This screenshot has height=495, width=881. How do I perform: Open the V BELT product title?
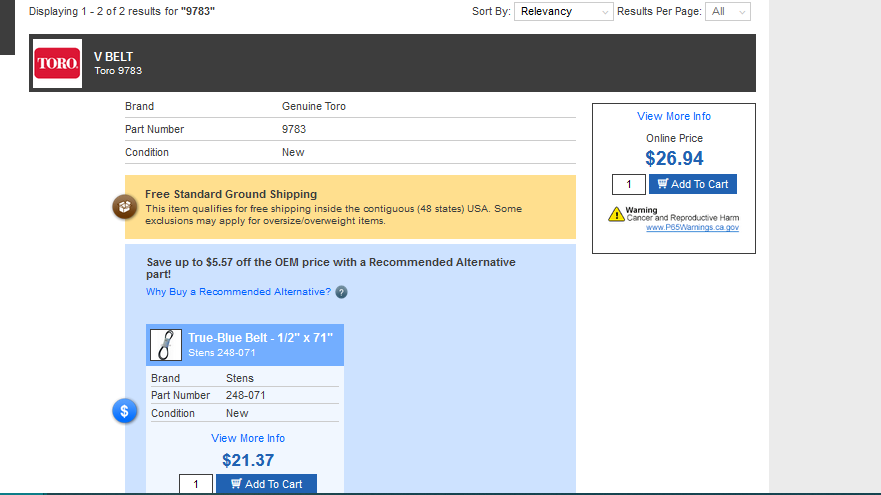pos(113,57)
